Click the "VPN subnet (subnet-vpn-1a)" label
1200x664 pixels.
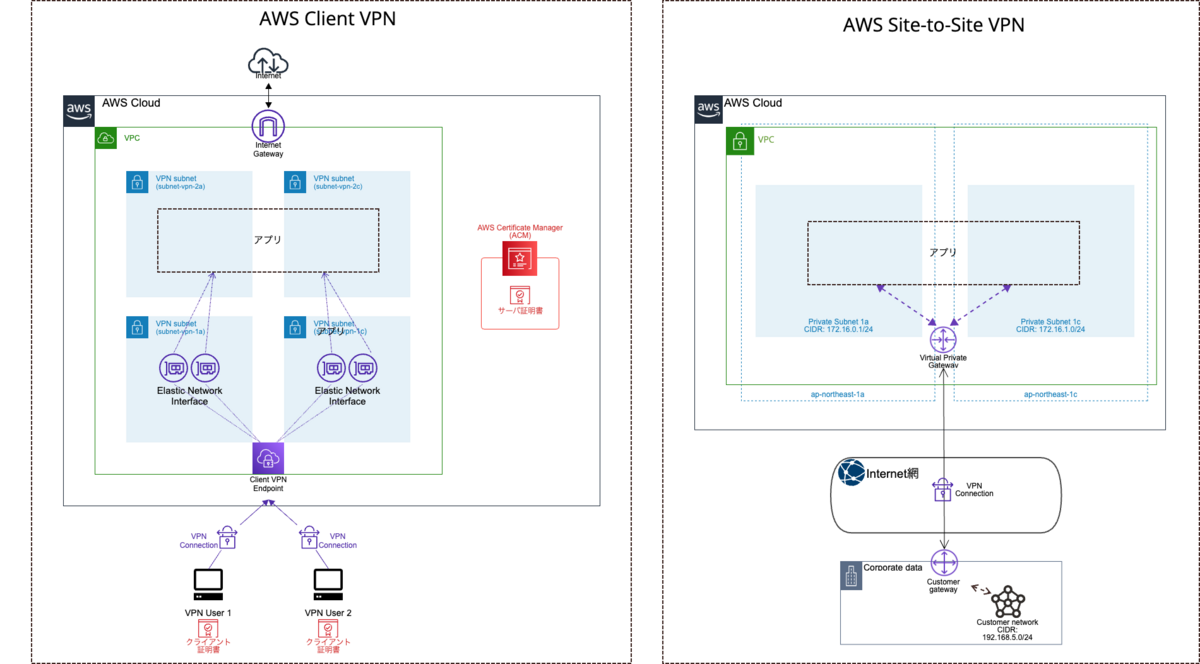181,328
